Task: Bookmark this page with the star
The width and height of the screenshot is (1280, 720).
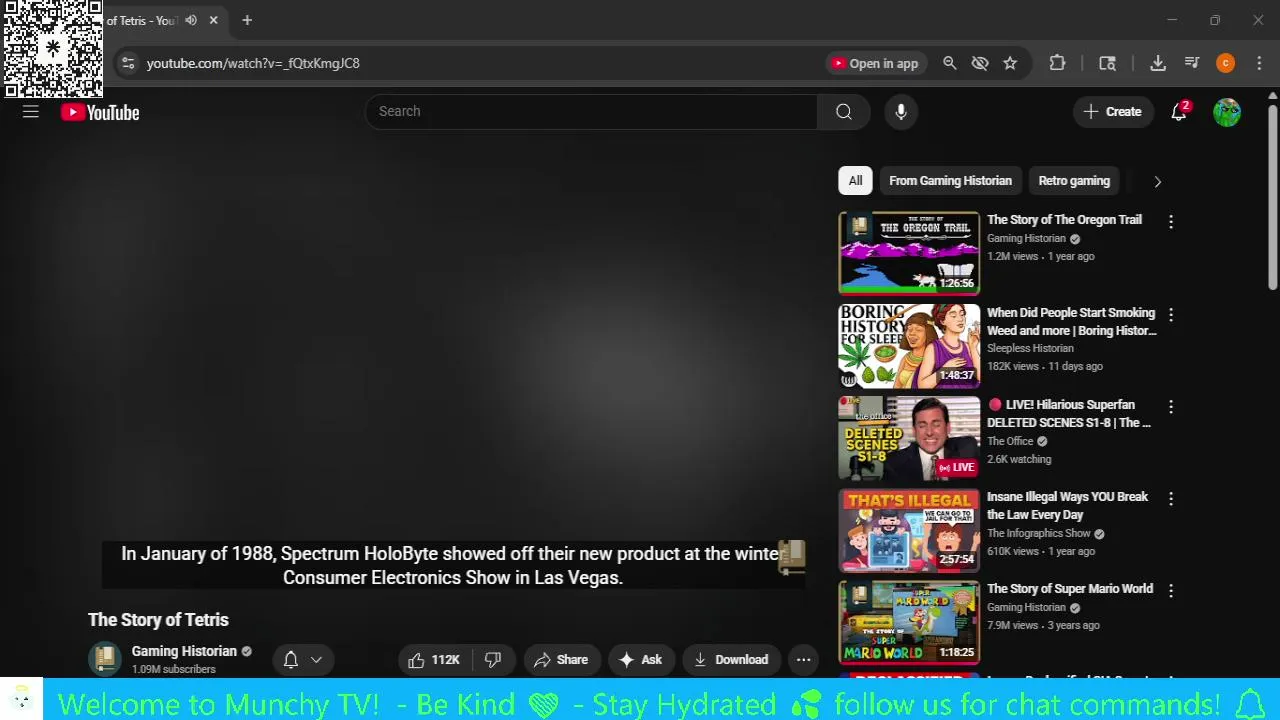Action: pos(1010,63)
